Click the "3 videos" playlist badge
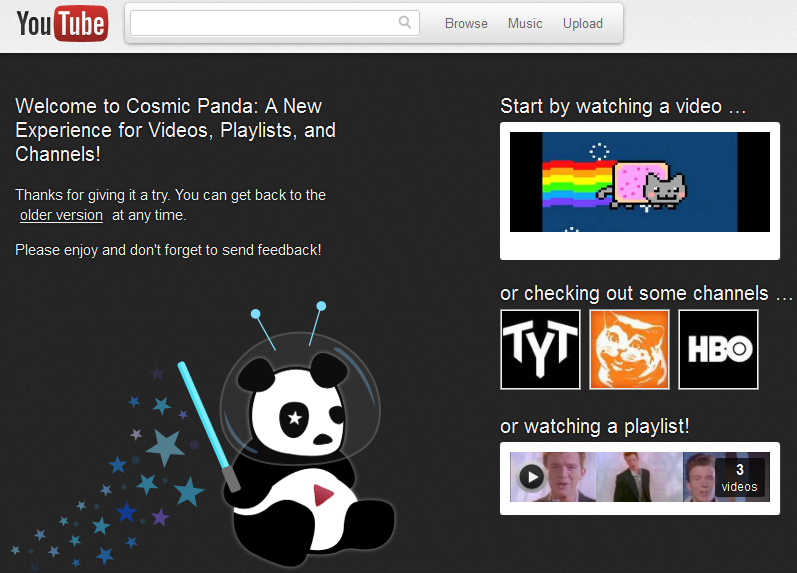This screenshot has height=573, width=797. [740, 477]
